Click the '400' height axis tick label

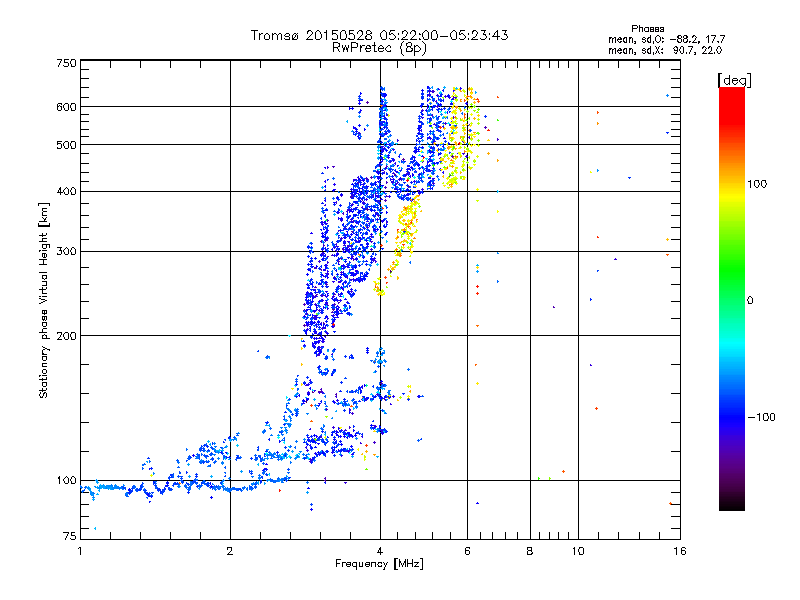(66, 192)
